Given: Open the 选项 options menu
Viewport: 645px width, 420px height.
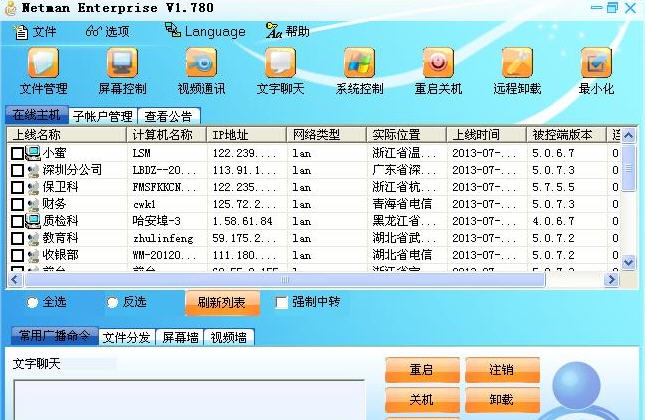Looking at the screenshot, I should tap(107, 31).
